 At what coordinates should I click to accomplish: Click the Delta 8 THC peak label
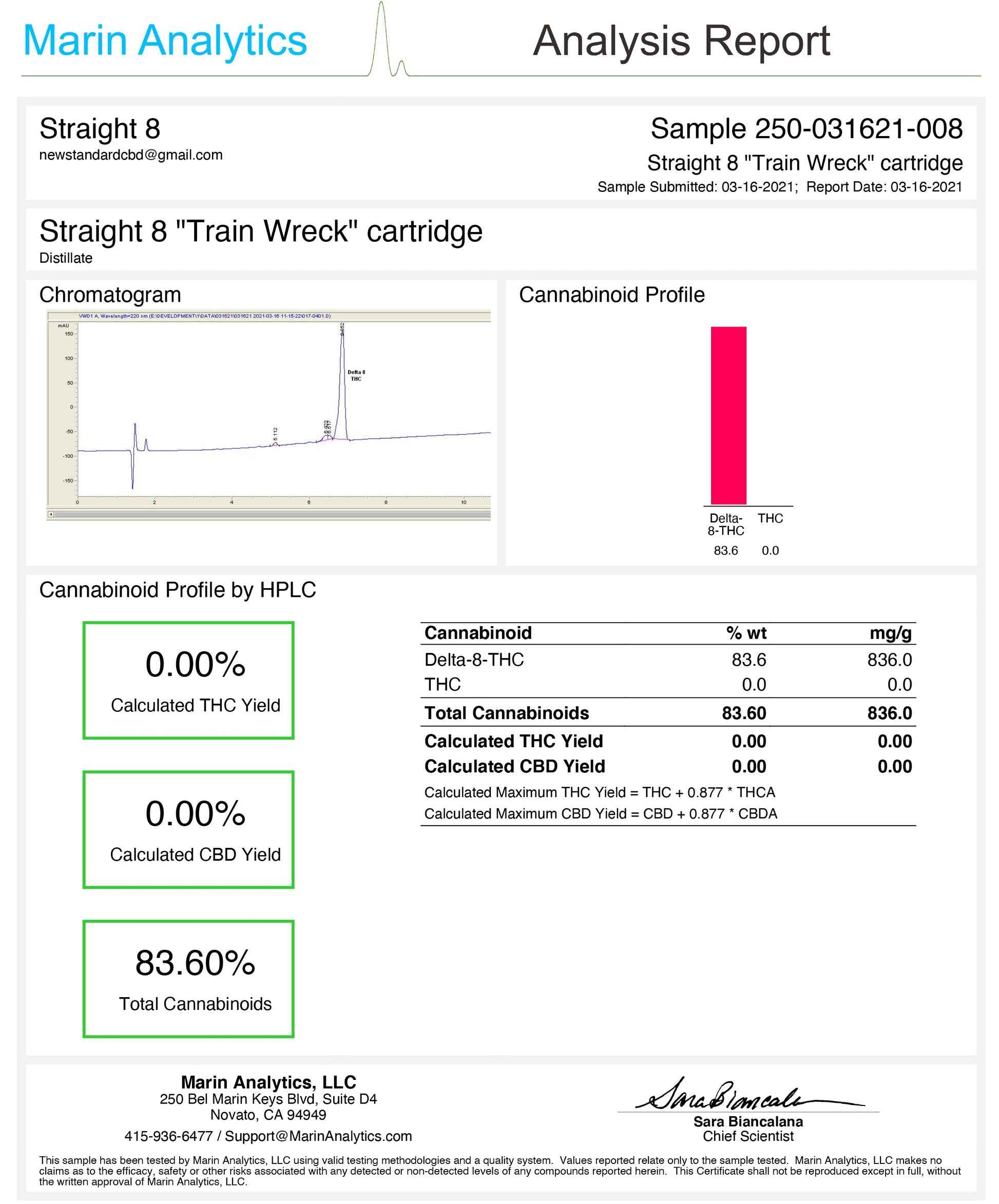[356, 376]
